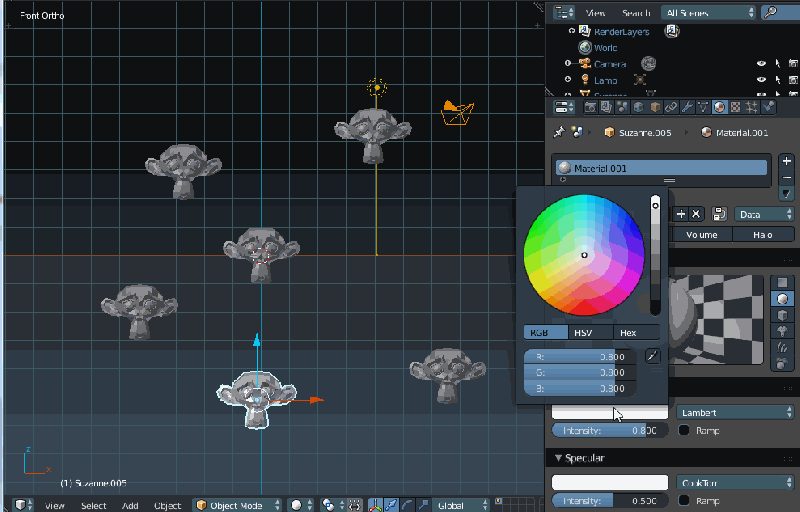Open outliner Search menu

[x=636, y=13]
